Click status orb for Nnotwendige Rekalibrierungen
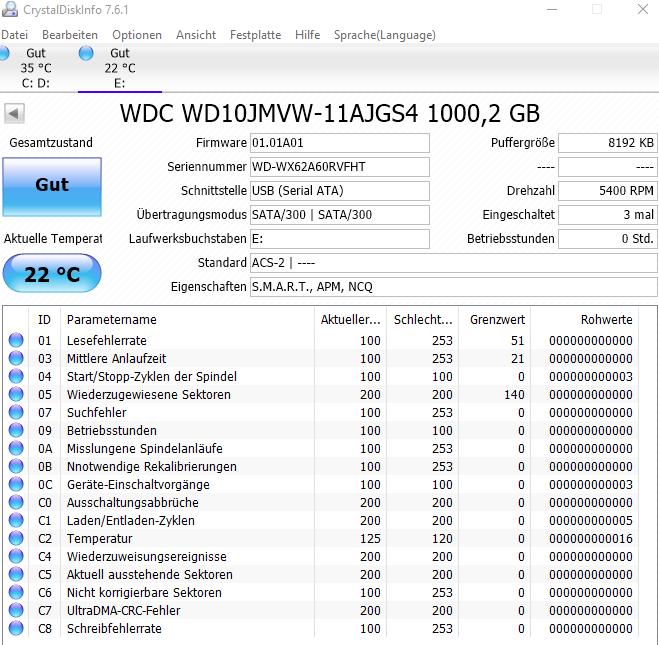659x645 pixels. 16,466
